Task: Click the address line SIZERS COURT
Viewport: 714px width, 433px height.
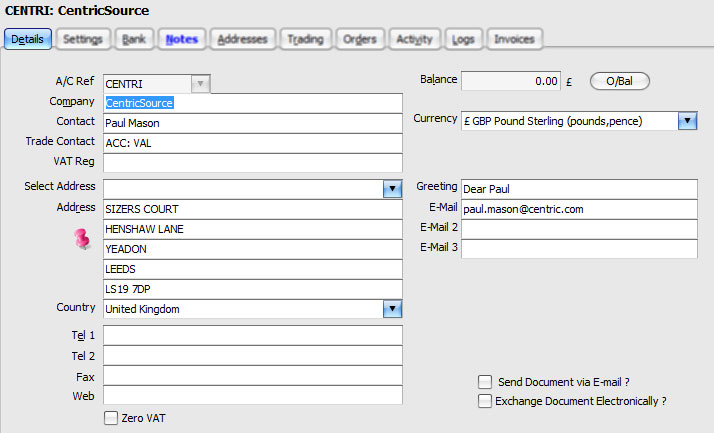Action: click(x=253, y=209)
